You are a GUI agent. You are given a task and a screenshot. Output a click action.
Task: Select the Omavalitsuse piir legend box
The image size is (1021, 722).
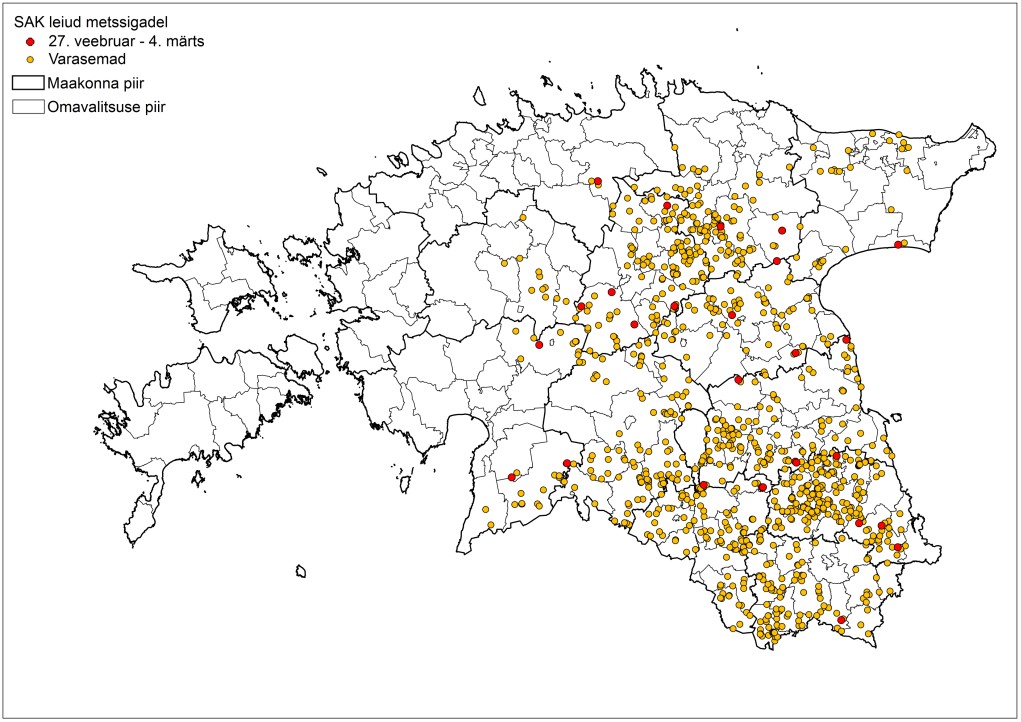(x=29, y=105)
